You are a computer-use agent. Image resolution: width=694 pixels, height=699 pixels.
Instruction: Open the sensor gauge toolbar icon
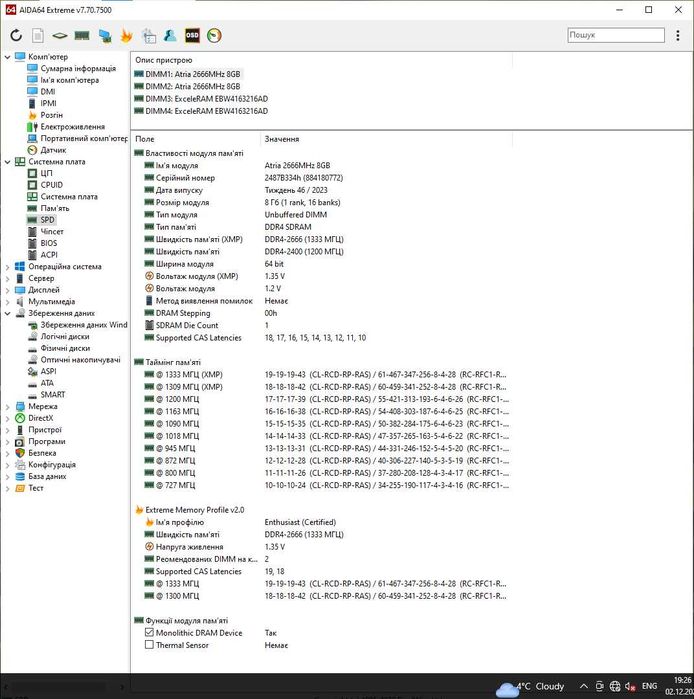click(x=214, y=35)
